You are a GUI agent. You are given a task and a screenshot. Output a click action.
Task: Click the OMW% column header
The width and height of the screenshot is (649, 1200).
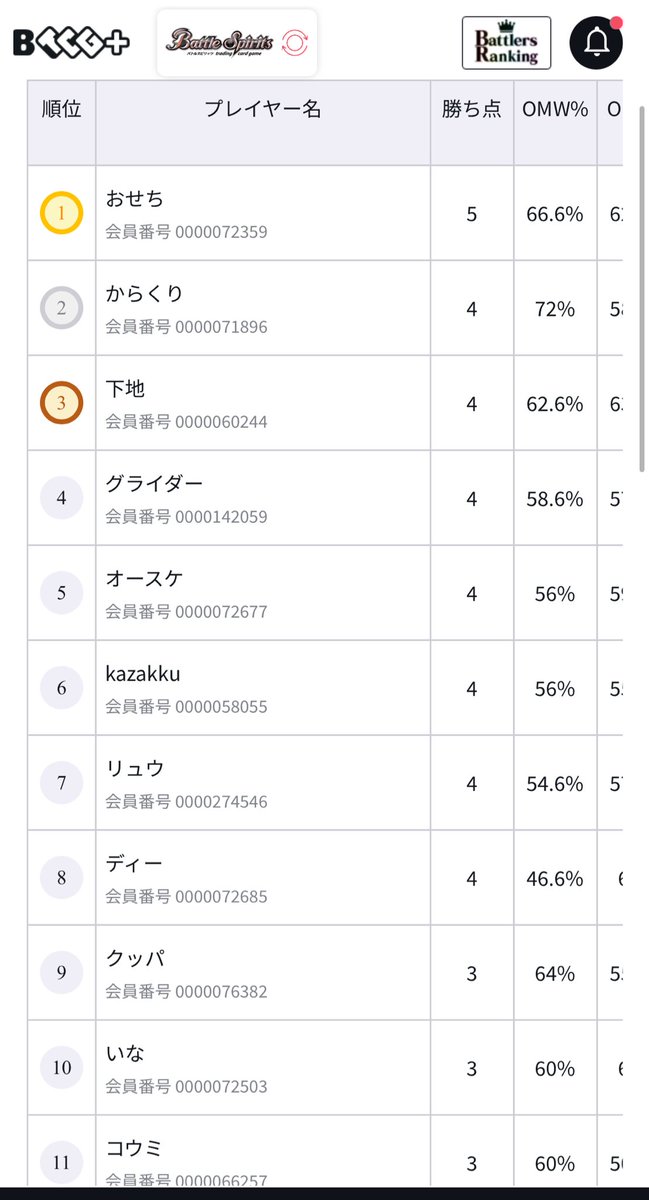555,110
